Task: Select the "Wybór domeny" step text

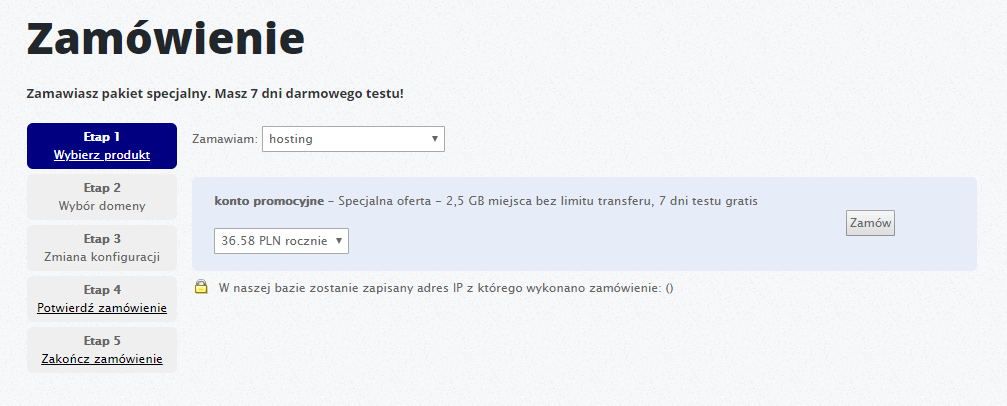Action: point(102,206)
